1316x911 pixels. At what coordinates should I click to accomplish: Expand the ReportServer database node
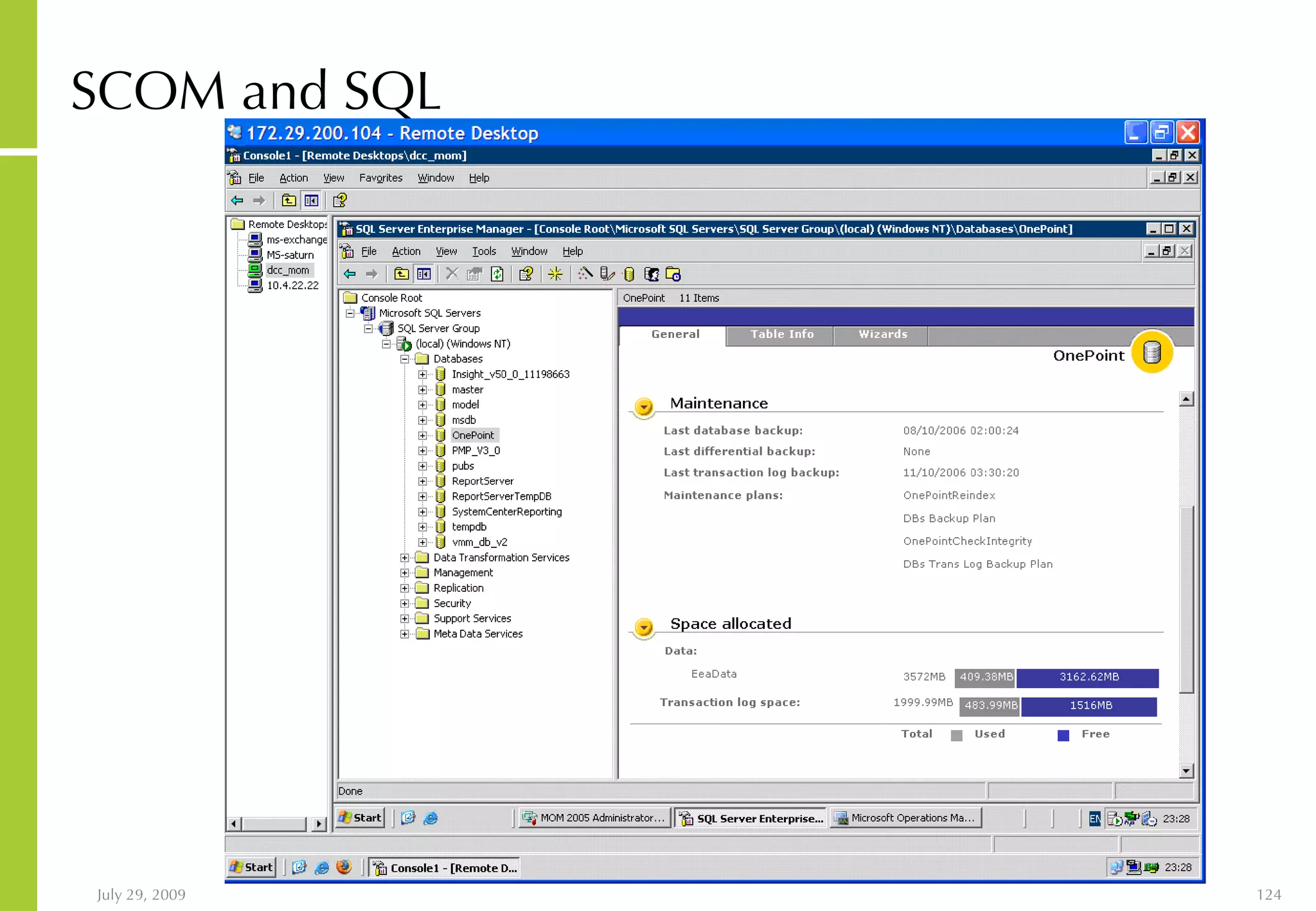422,481
